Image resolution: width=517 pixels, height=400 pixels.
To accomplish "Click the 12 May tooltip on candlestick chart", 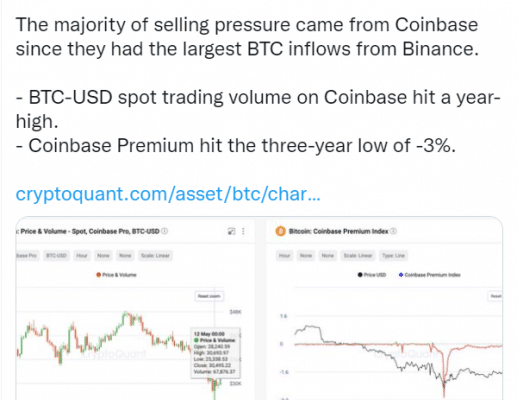I will tap(215, 353).
